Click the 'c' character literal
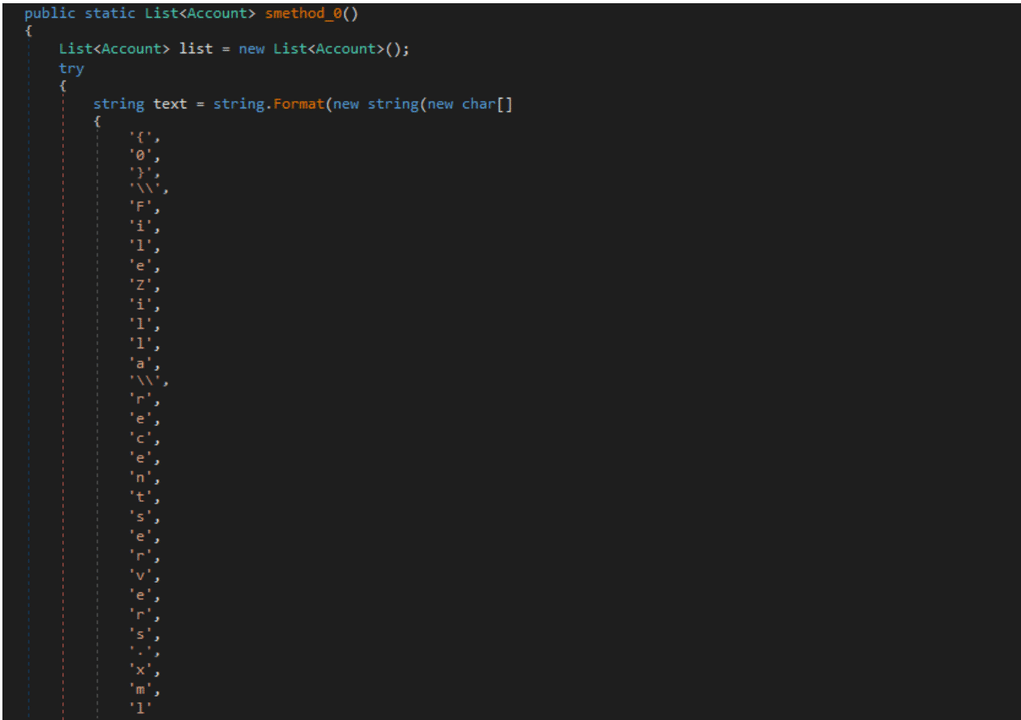1021x720 pixels. coord(141,439)
